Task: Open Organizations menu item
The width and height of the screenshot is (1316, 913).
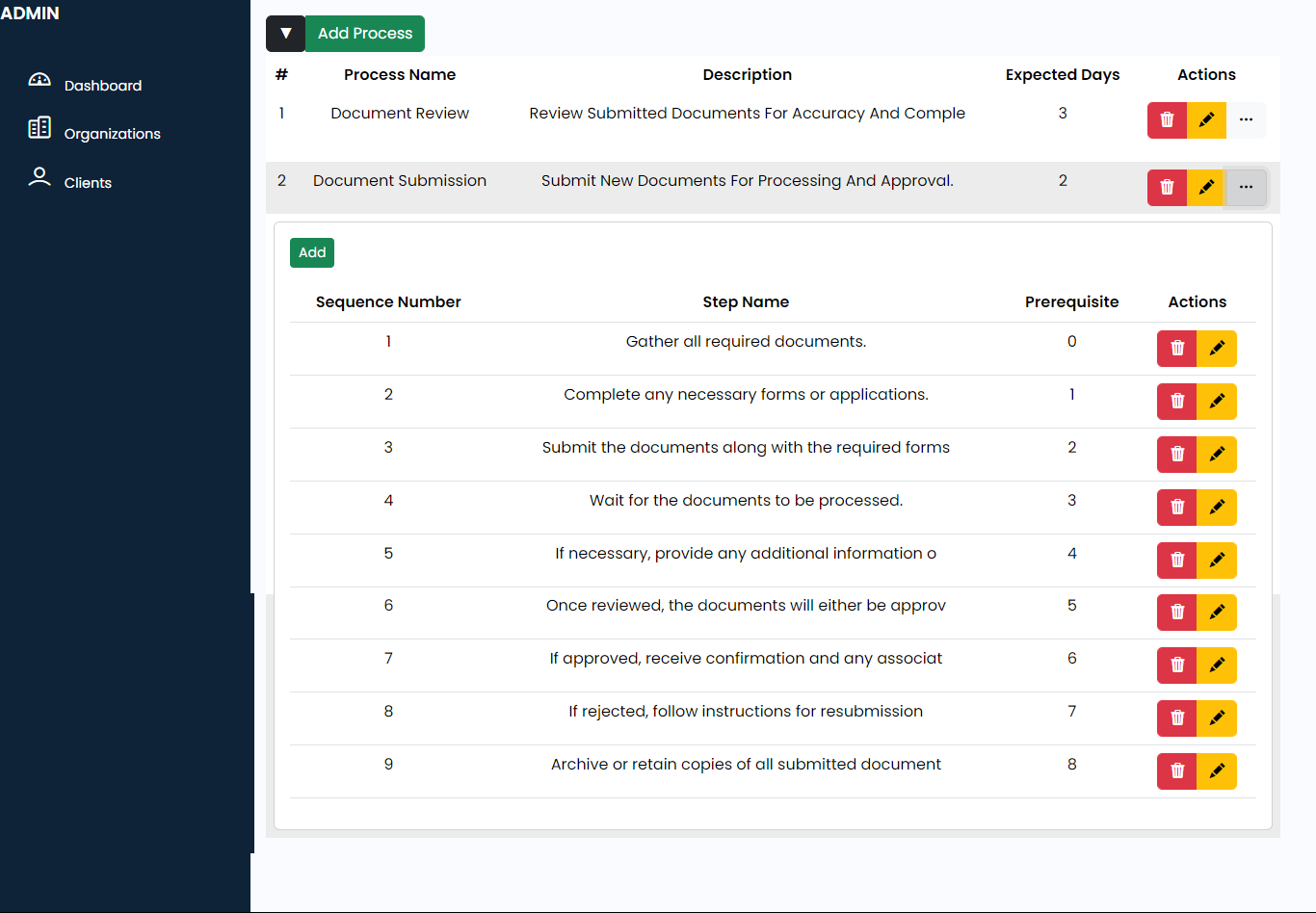Action: tap(113, 134)
